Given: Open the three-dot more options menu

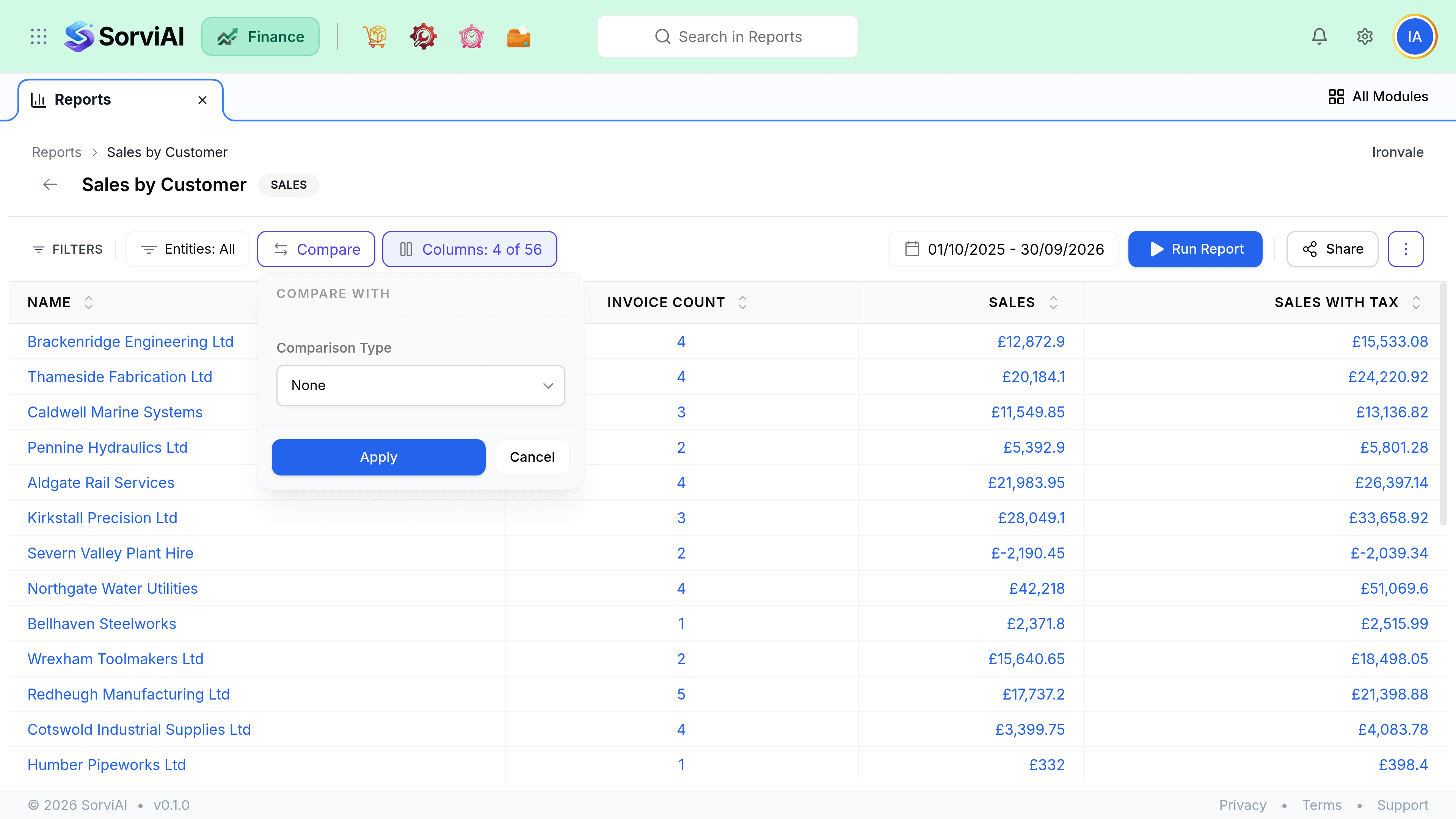Looking at the screenshot, I should 1406,249.
